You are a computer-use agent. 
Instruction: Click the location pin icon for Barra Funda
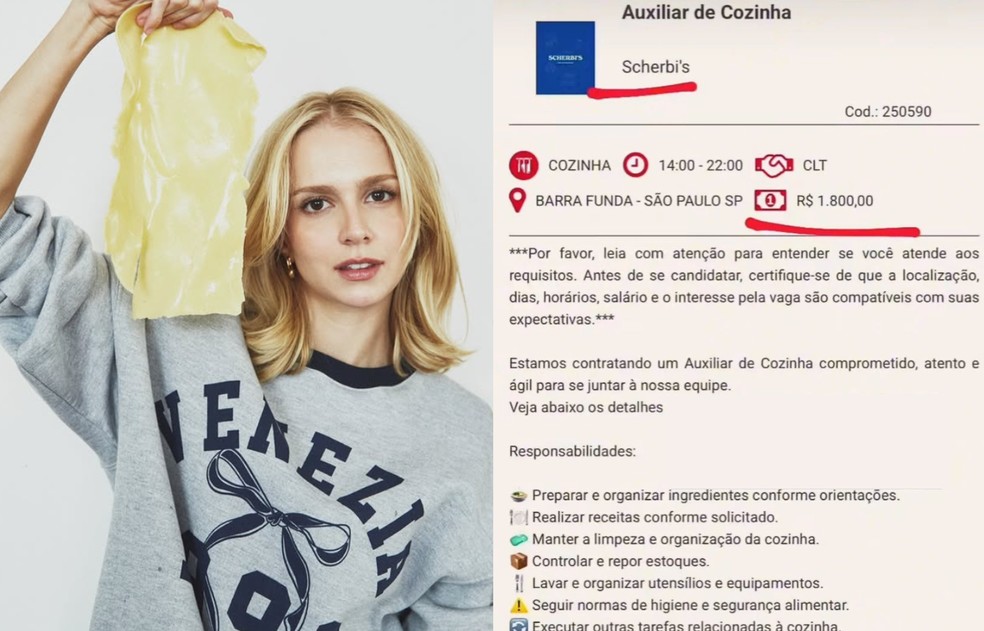(x=517, y=201)
